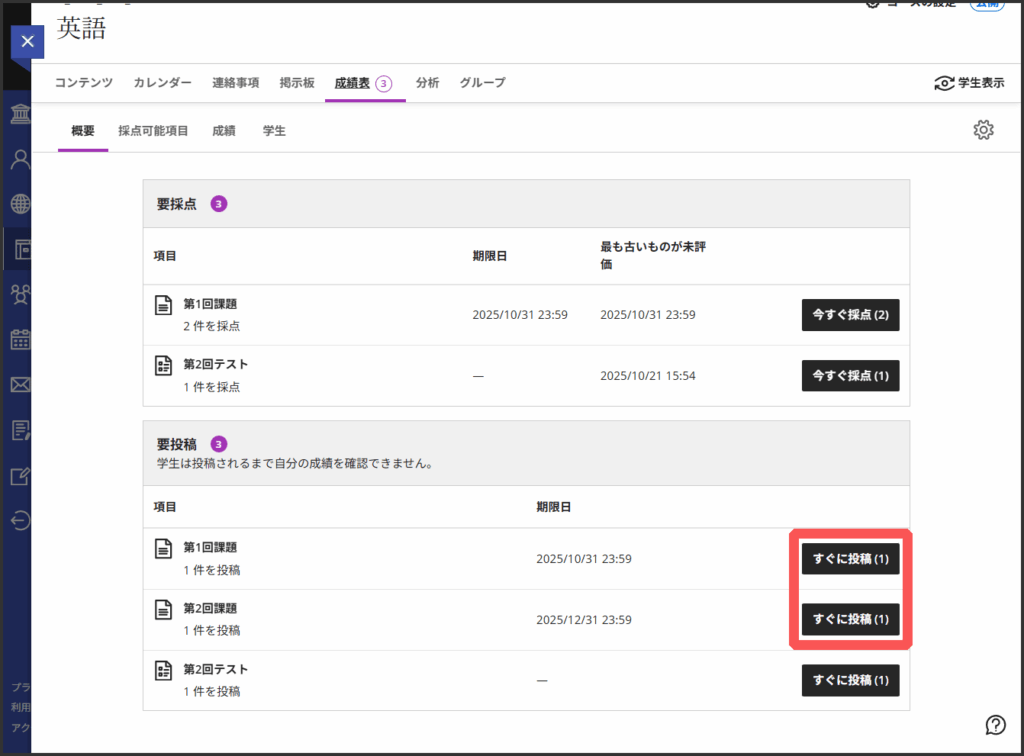Click 今すぐ採点 (1) for 第2回テスト

[850, 376]
